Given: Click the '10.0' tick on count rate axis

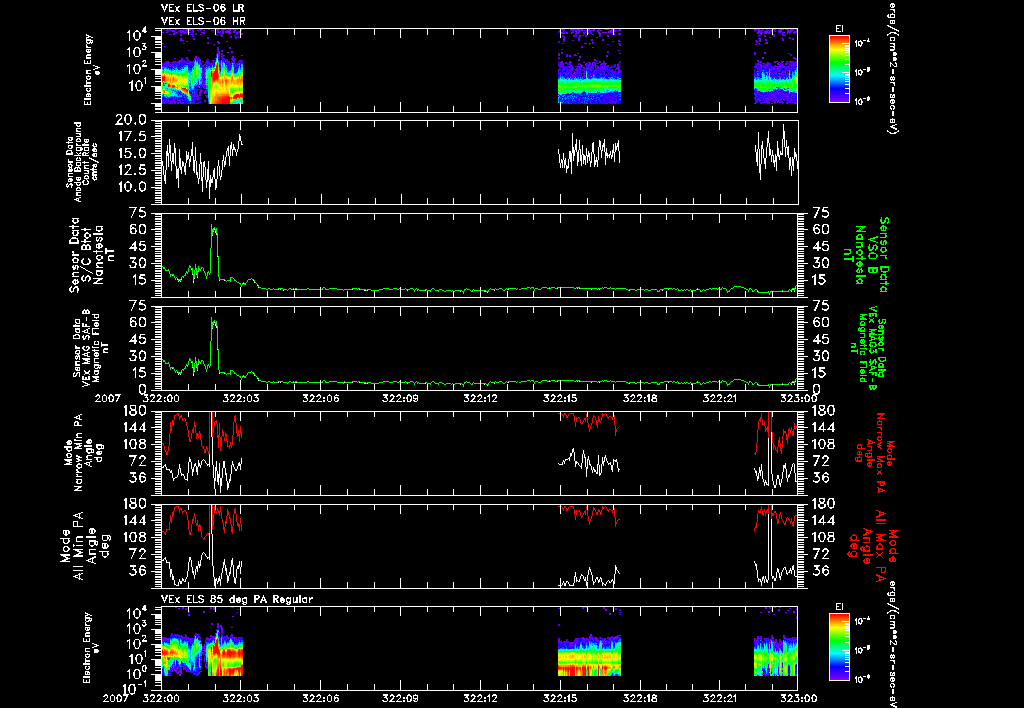Looking at the screenshot, I should pos(131,187).
